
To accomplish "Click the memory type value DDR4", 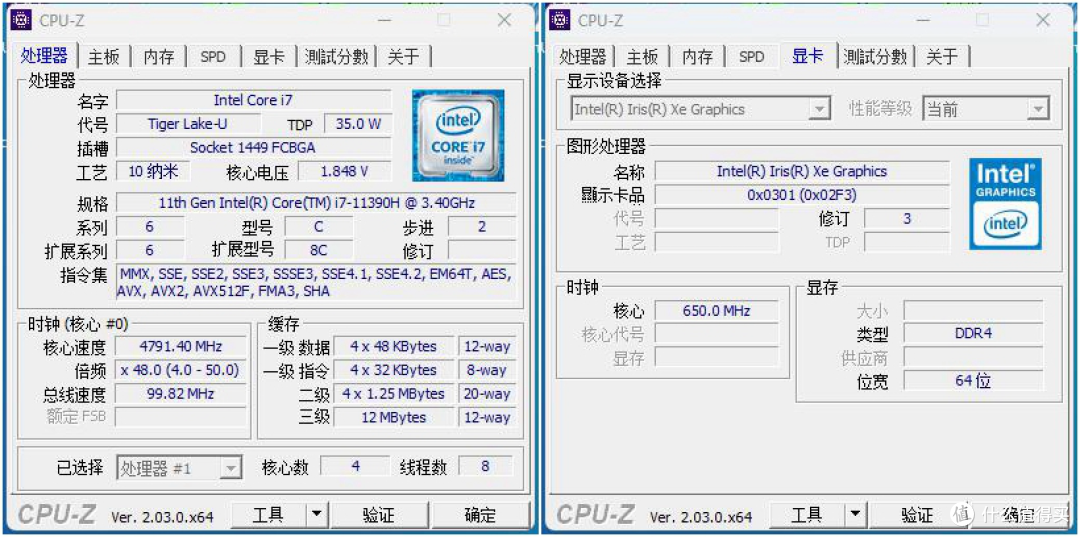I will (973, 333).
